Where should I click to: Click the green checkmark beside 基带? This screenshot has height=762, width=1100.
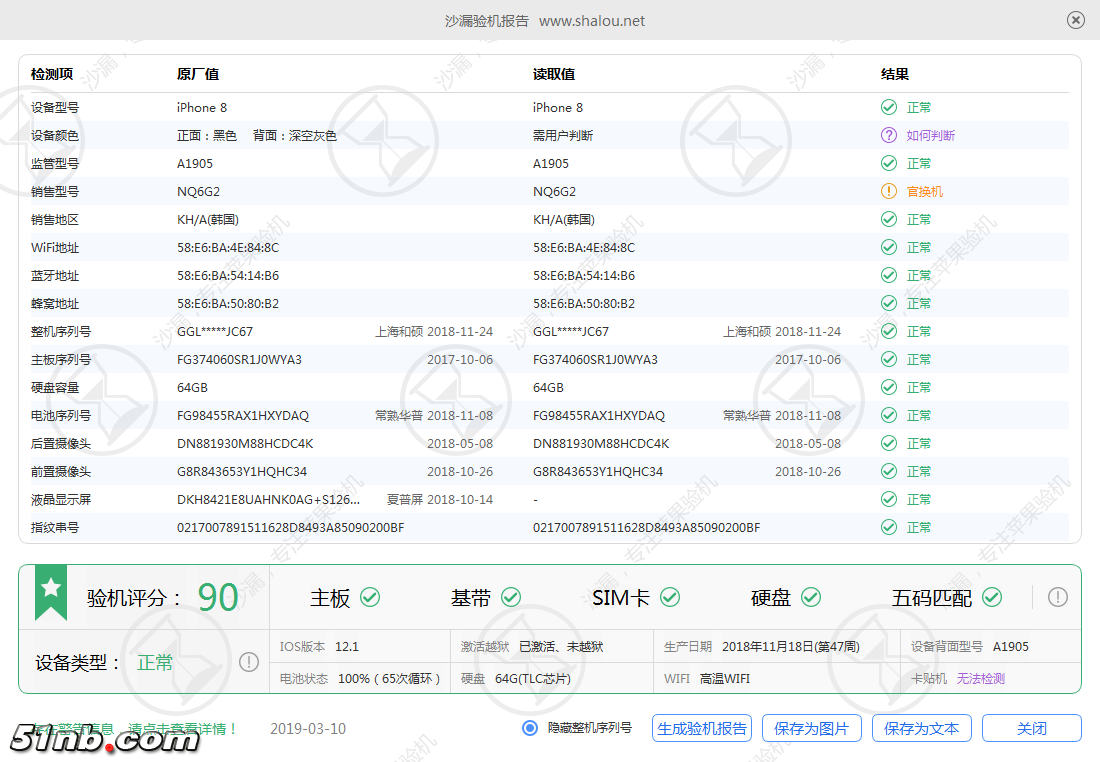click(511, 597)
